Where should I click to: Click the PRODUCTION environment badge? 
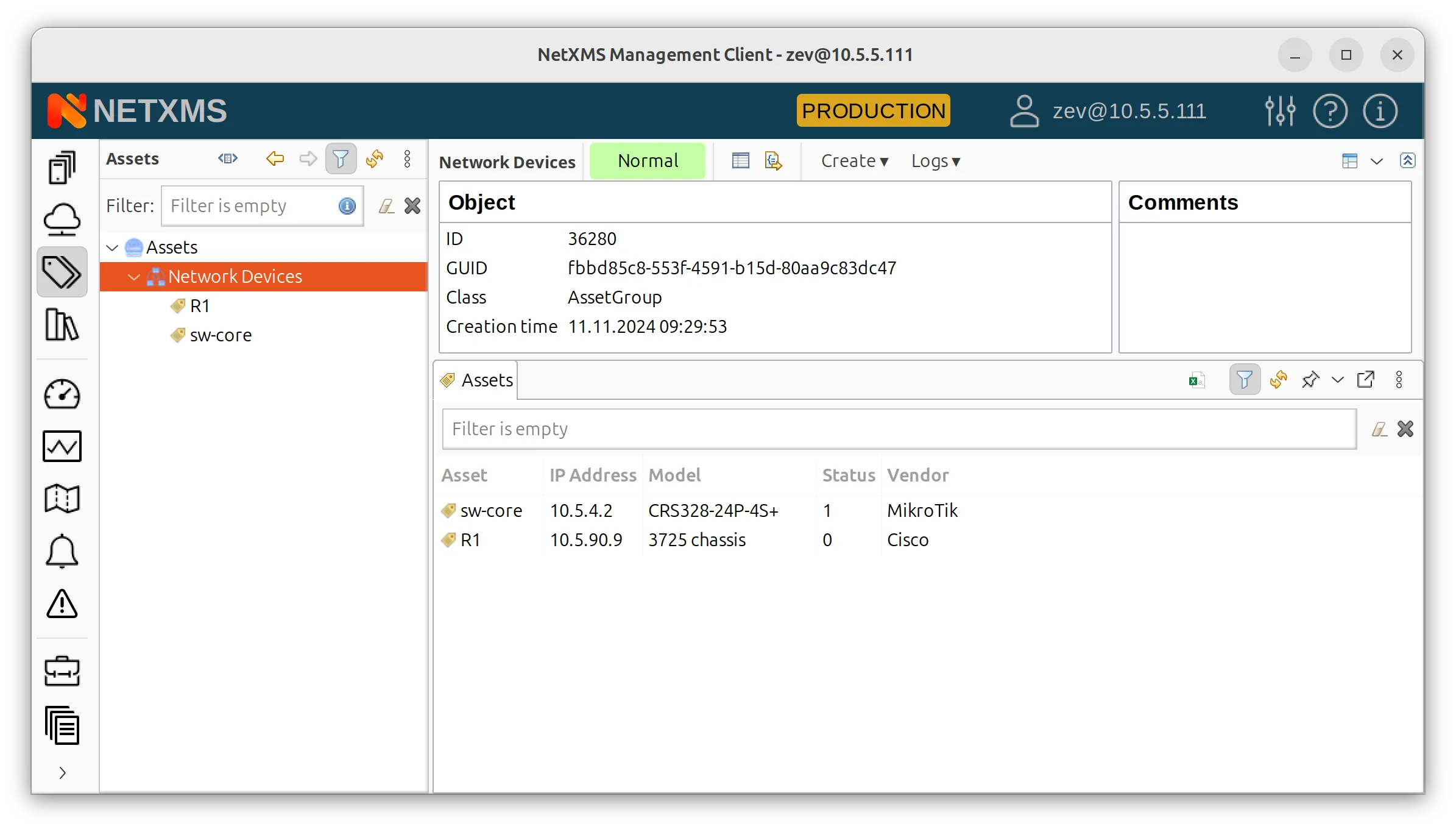tap(872, 110)
